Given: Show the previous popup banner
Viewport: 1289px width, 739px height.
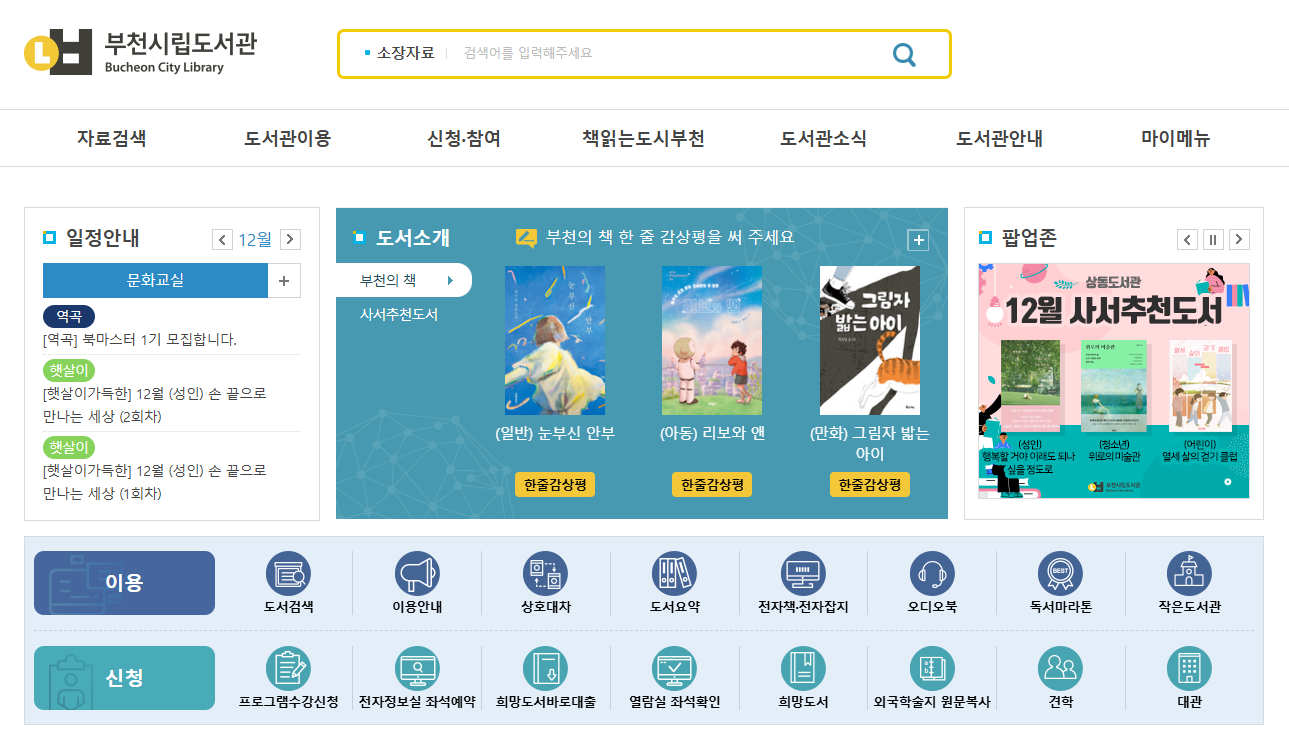Looking at the screenshot, I should (1187, 239).
